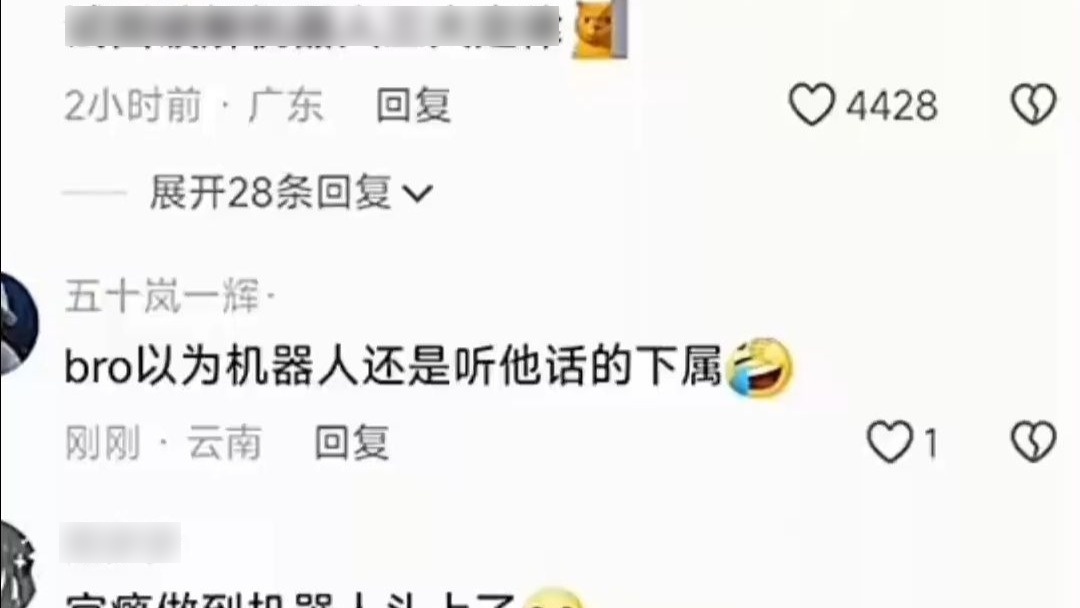
Task: Reply to the Guangdong comment
Action: coord(413,105)
